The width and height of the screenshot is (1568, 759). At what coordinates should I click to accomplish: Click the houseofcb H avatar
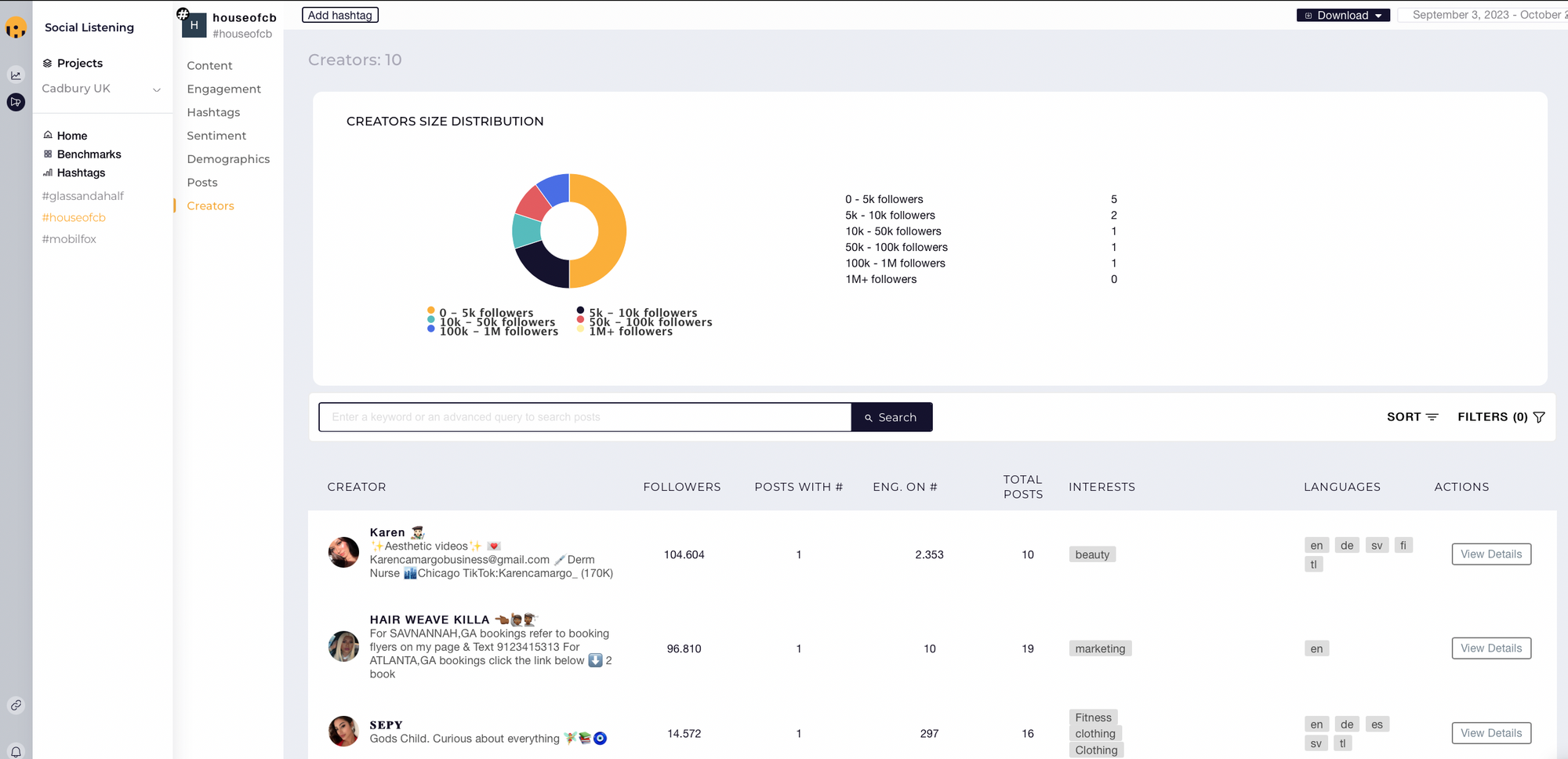194,25
